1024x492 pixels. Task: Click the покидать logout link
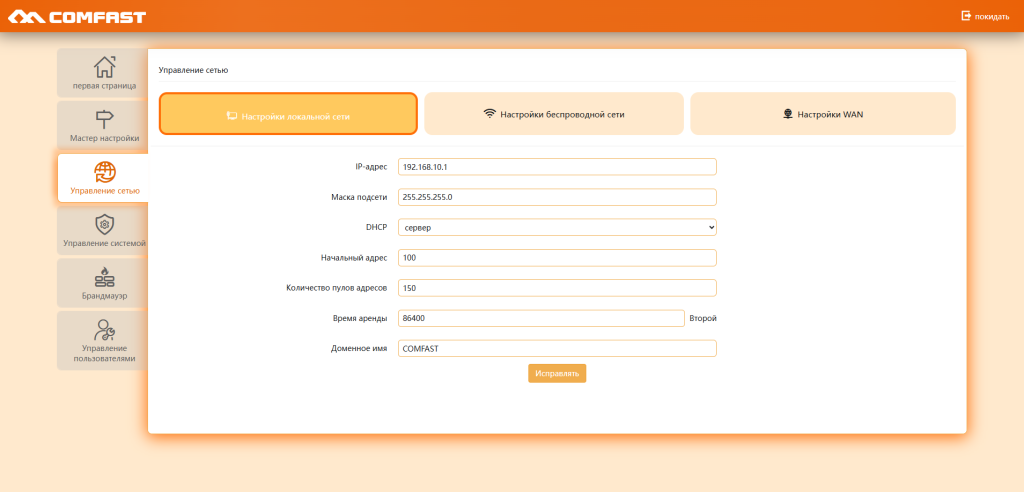992,17
